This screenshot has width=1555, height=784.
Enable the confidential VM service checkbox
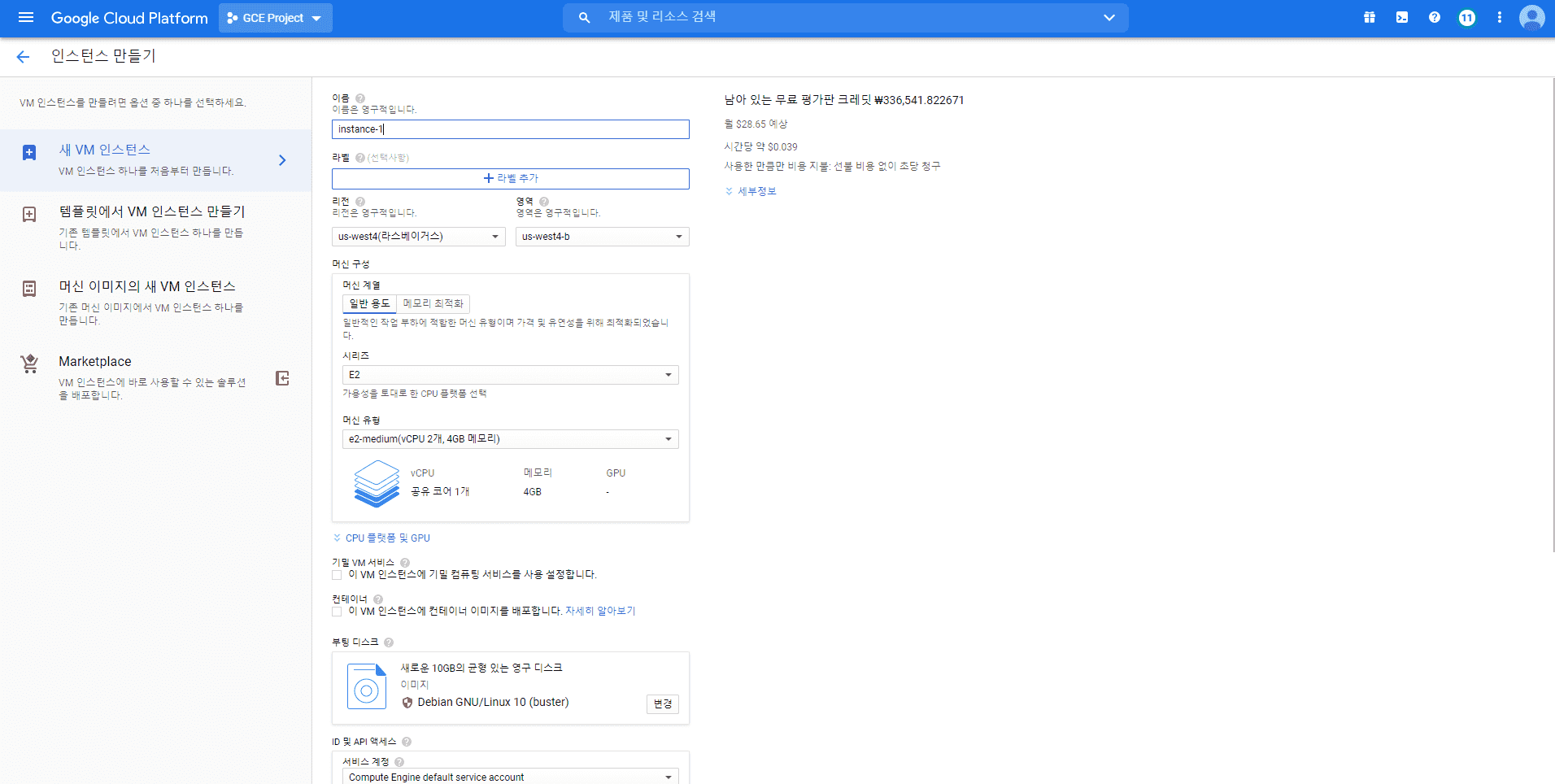(337, 575)
